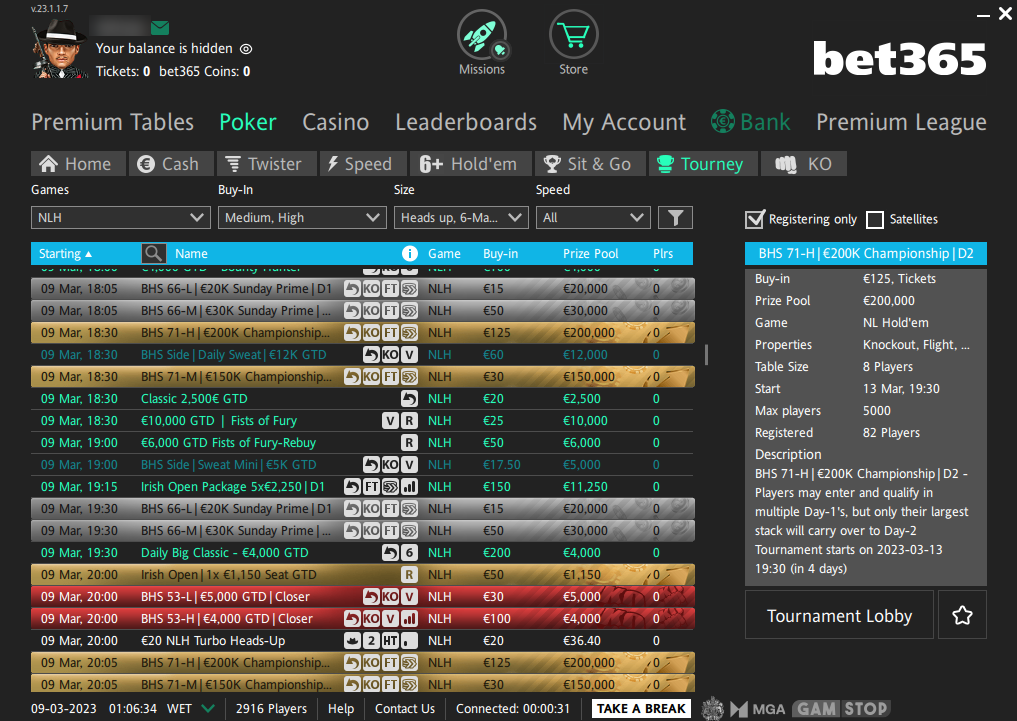
Task: Click the KO fist icon
Action: 785,164
